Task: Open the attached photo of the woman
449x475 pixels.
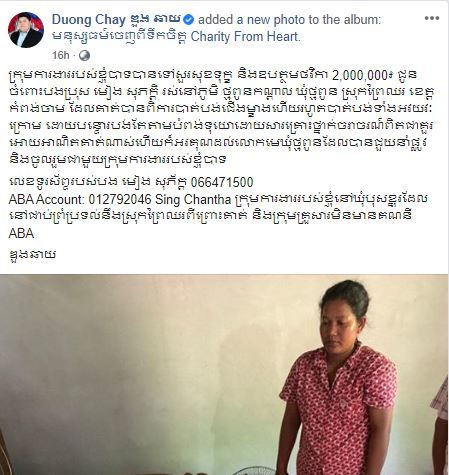Action: pyautogui.click(x=224, y=375)
